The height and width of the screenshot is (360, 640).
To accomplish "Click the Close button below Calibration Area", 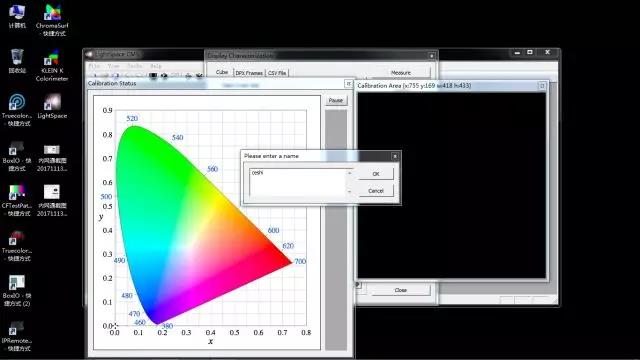I will pyautogui.click(x=401, y=290).
